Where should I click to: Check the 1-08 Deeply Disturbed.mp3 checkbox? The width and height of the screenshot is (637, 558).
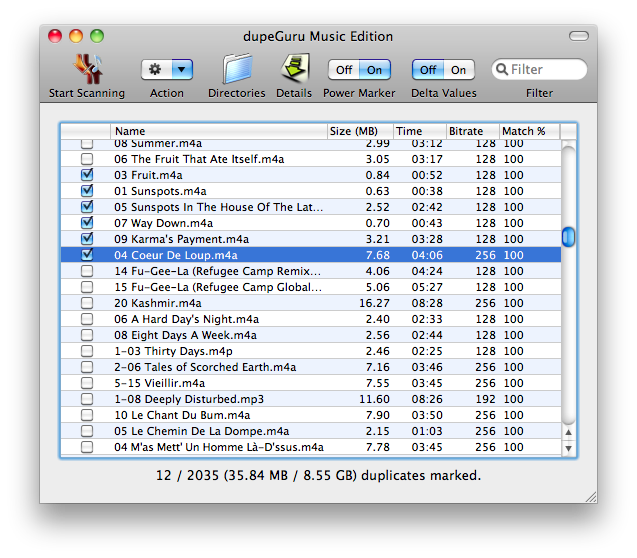(87, 399)
